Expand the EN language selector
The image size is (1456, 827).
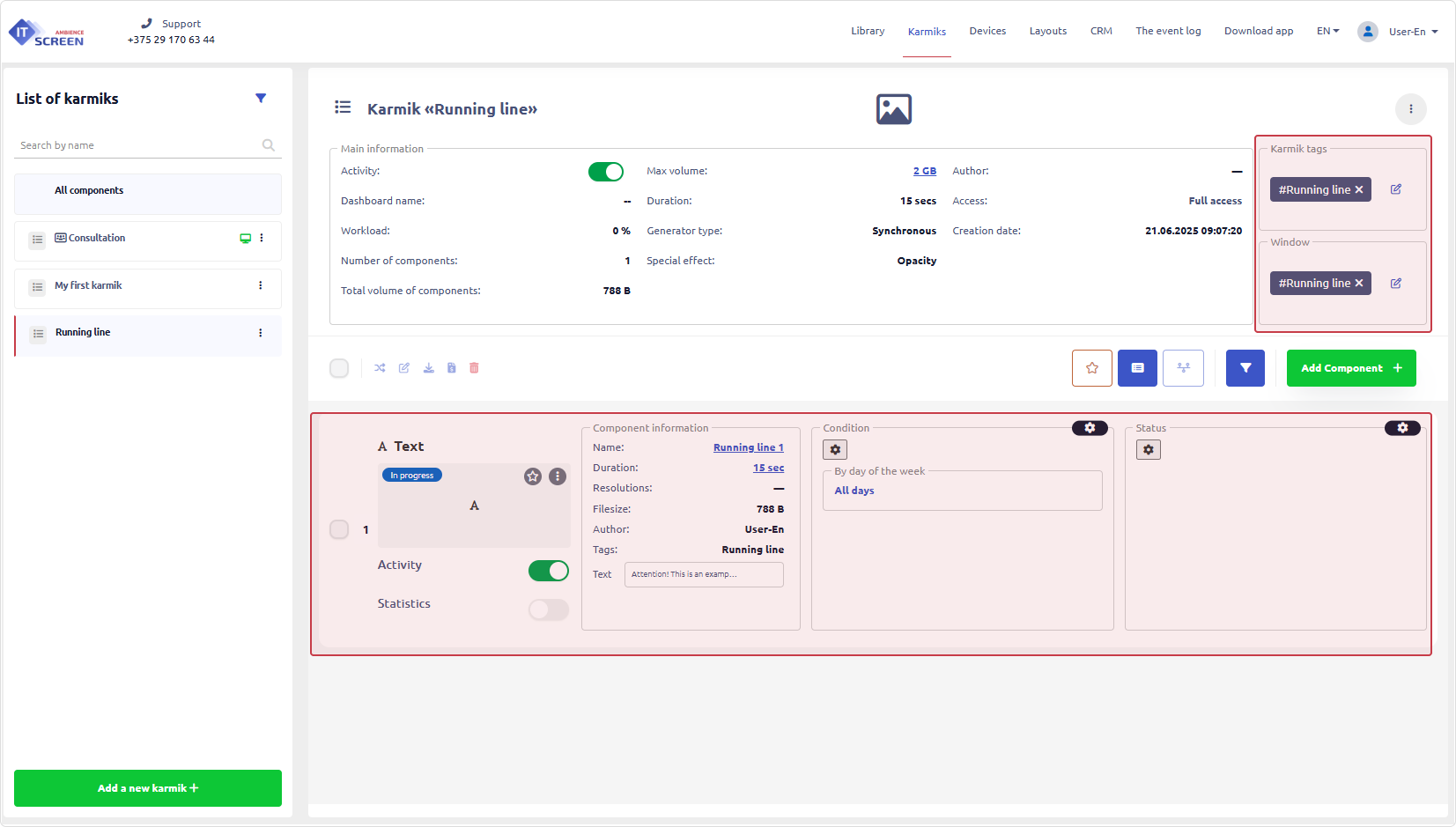point(1327,31)
